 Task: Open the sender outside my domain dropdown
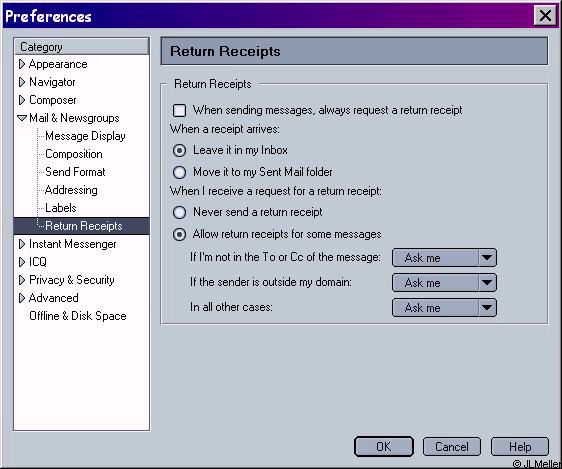[x=444, y=283]
